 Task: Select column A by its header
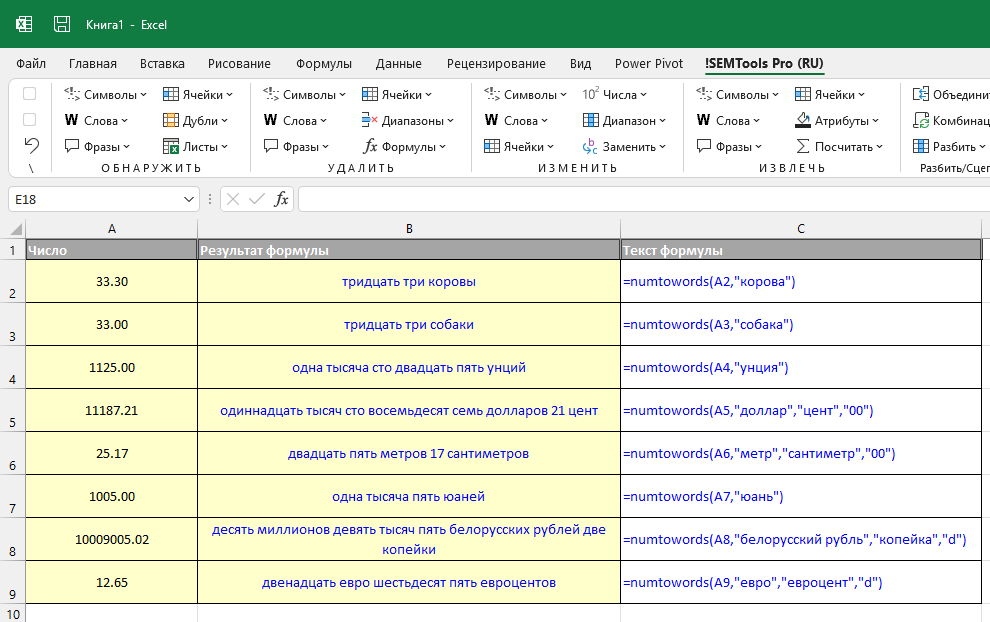coord(112,229)
